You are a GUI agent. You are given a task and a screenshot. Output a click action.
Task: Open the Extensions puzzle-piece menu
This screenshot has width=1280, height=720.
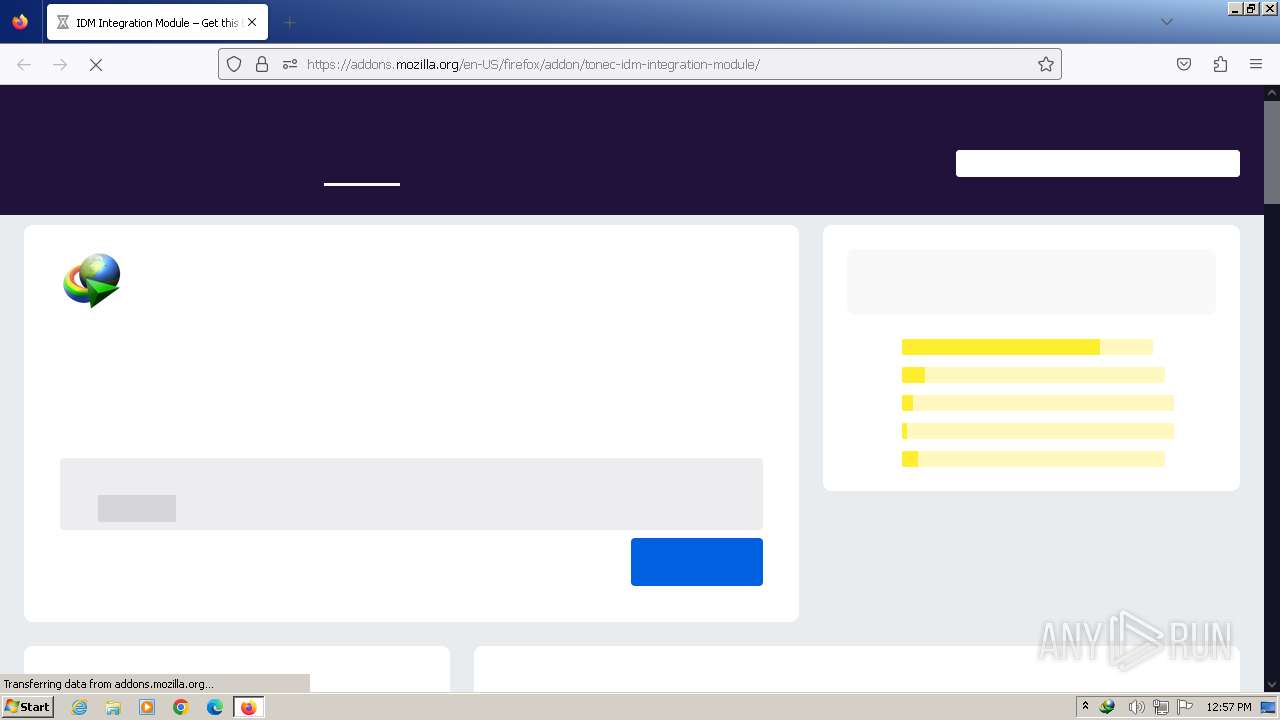tap(1220, 64)
